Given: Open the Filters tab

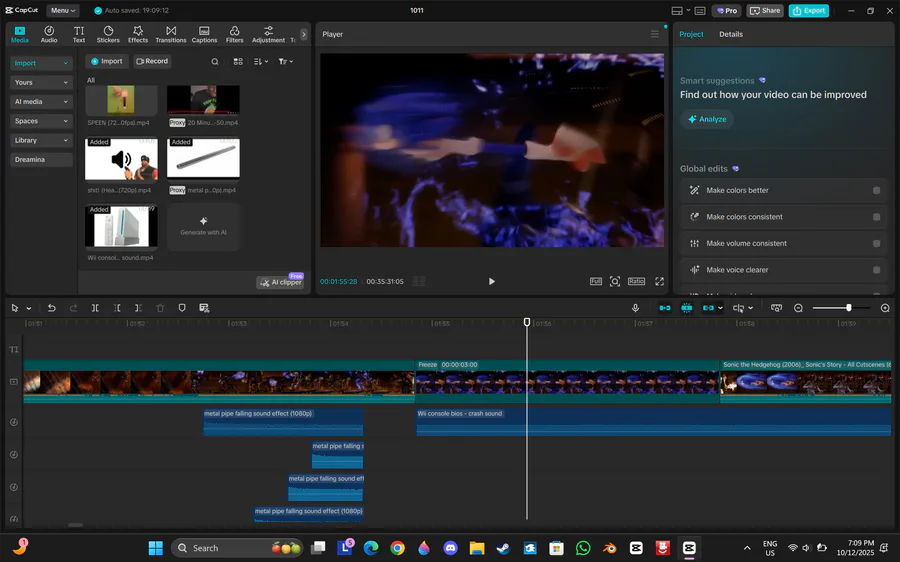Looking at the screenshot, I should tap(234, 34).
